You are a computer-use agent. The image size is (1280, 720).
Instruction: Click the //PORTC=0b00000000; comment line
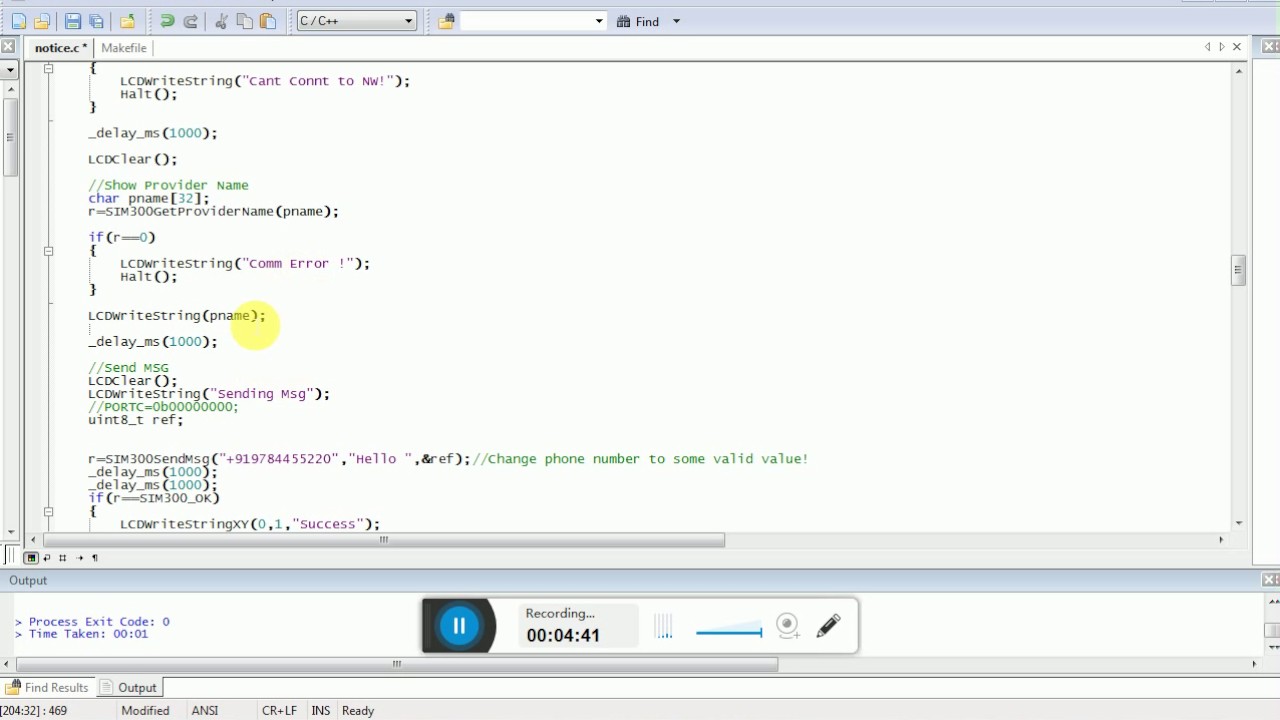164,407
